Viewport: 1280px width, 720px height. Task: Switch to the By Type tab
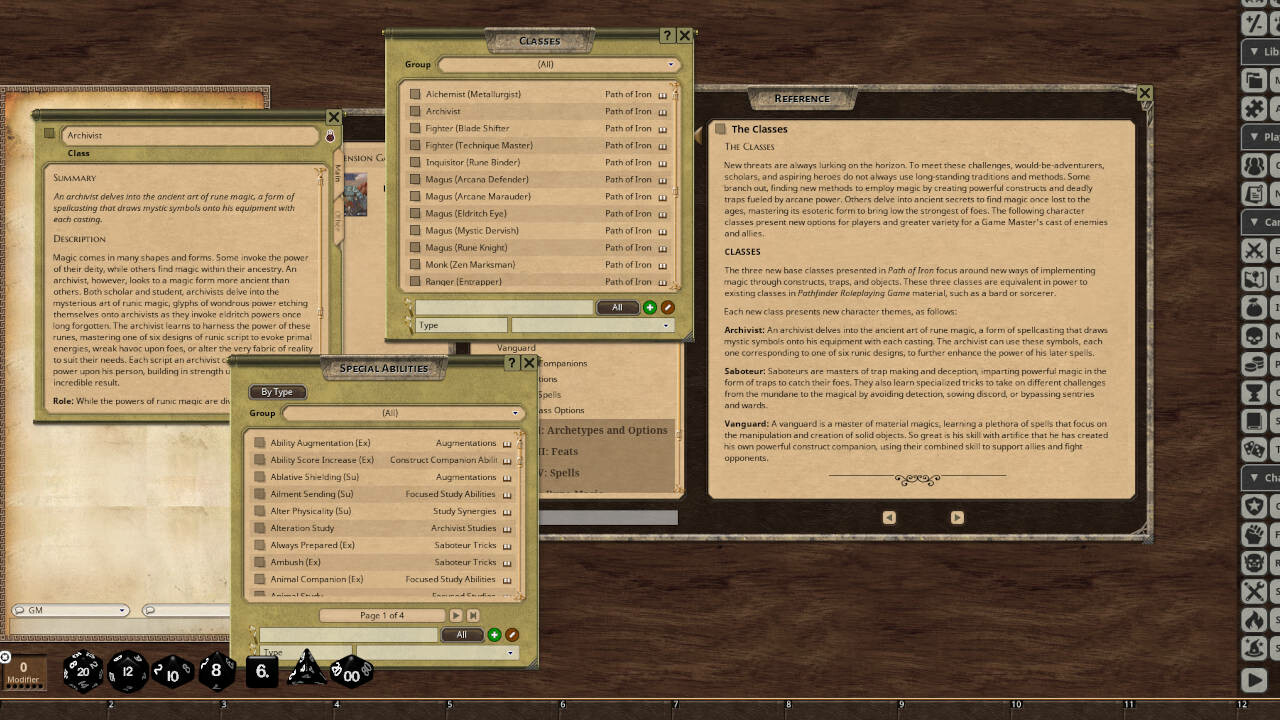277,392
